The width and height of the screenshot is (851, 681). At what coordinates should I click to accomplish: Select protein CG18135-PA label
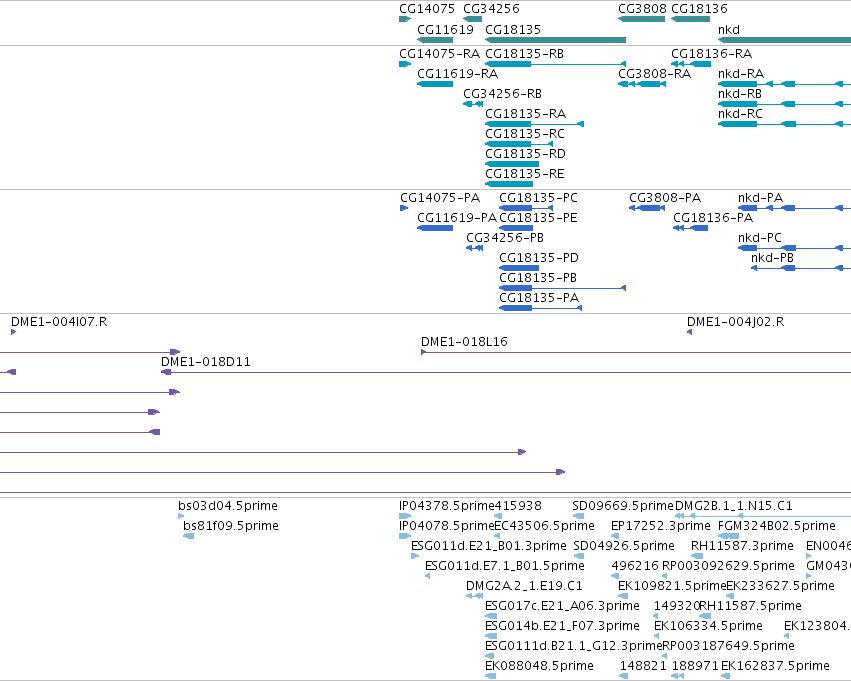(x=539, y=298)
